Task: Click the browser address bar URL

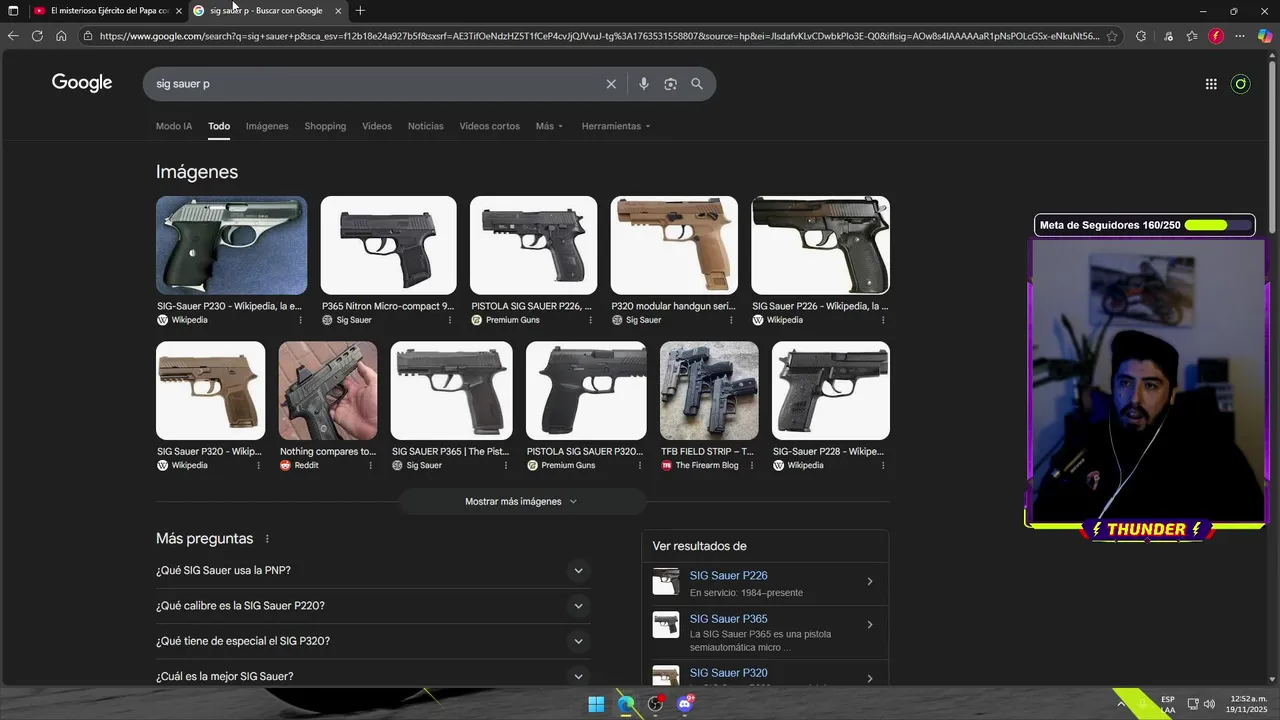Action: point(598,36)
